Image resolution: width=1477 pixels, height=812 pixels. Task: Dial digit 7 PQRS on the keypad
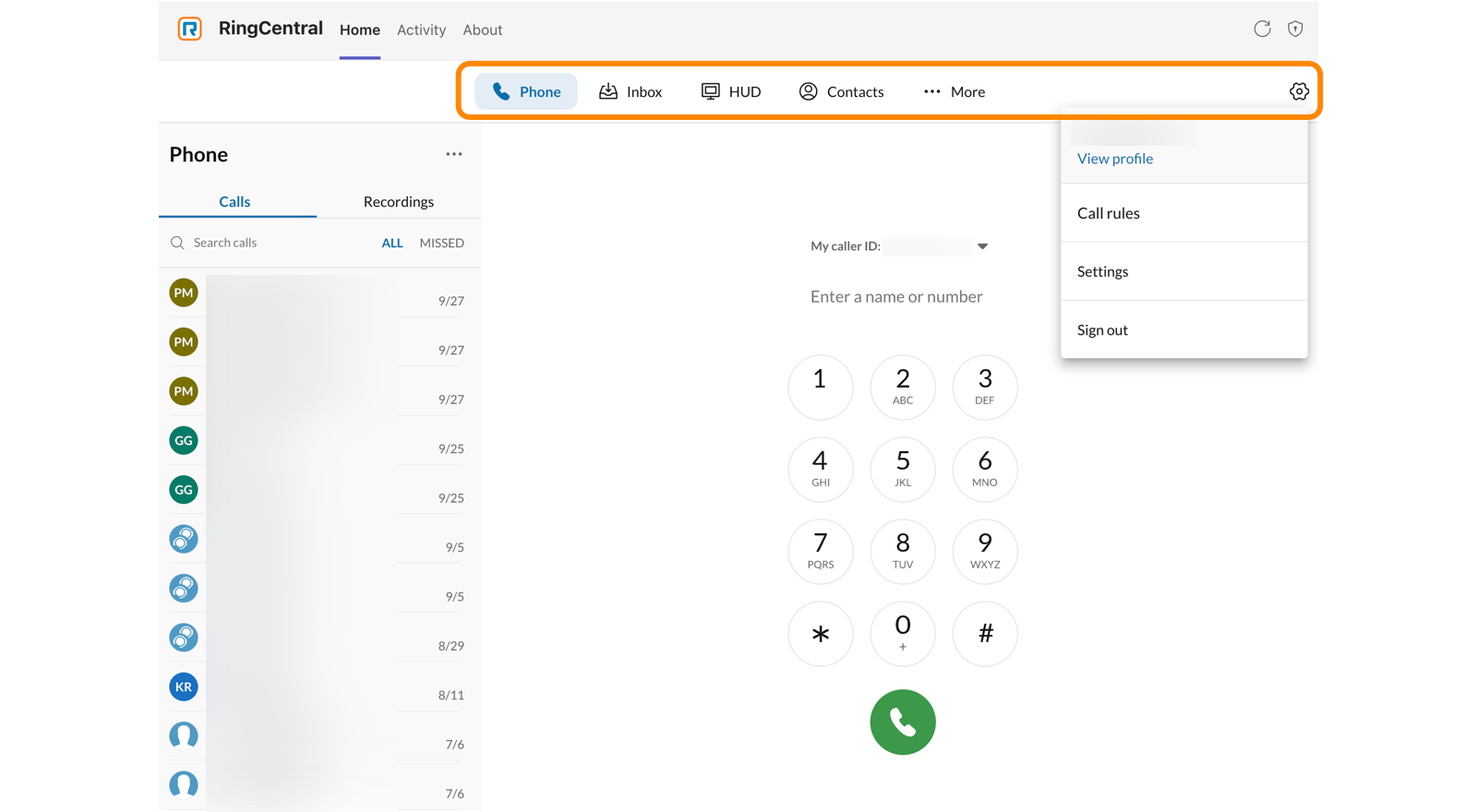pos(821,551)
